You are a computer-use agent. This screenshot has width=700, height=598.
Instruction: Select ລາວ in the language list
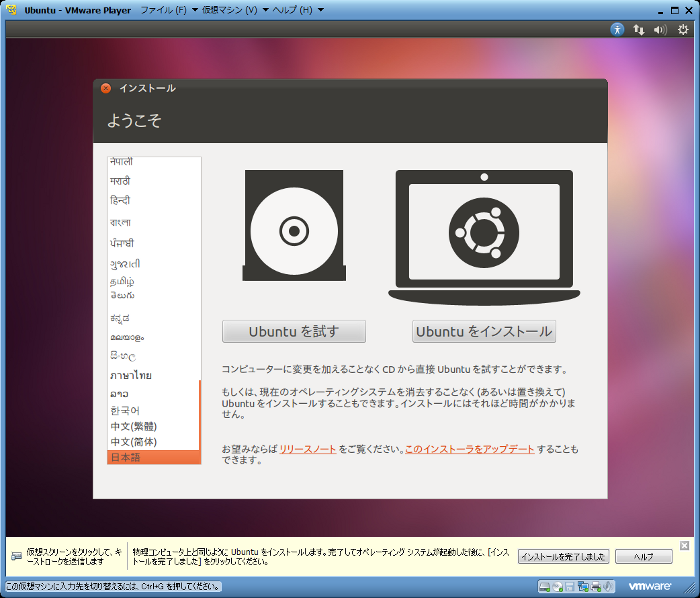[x=154, y=394]
